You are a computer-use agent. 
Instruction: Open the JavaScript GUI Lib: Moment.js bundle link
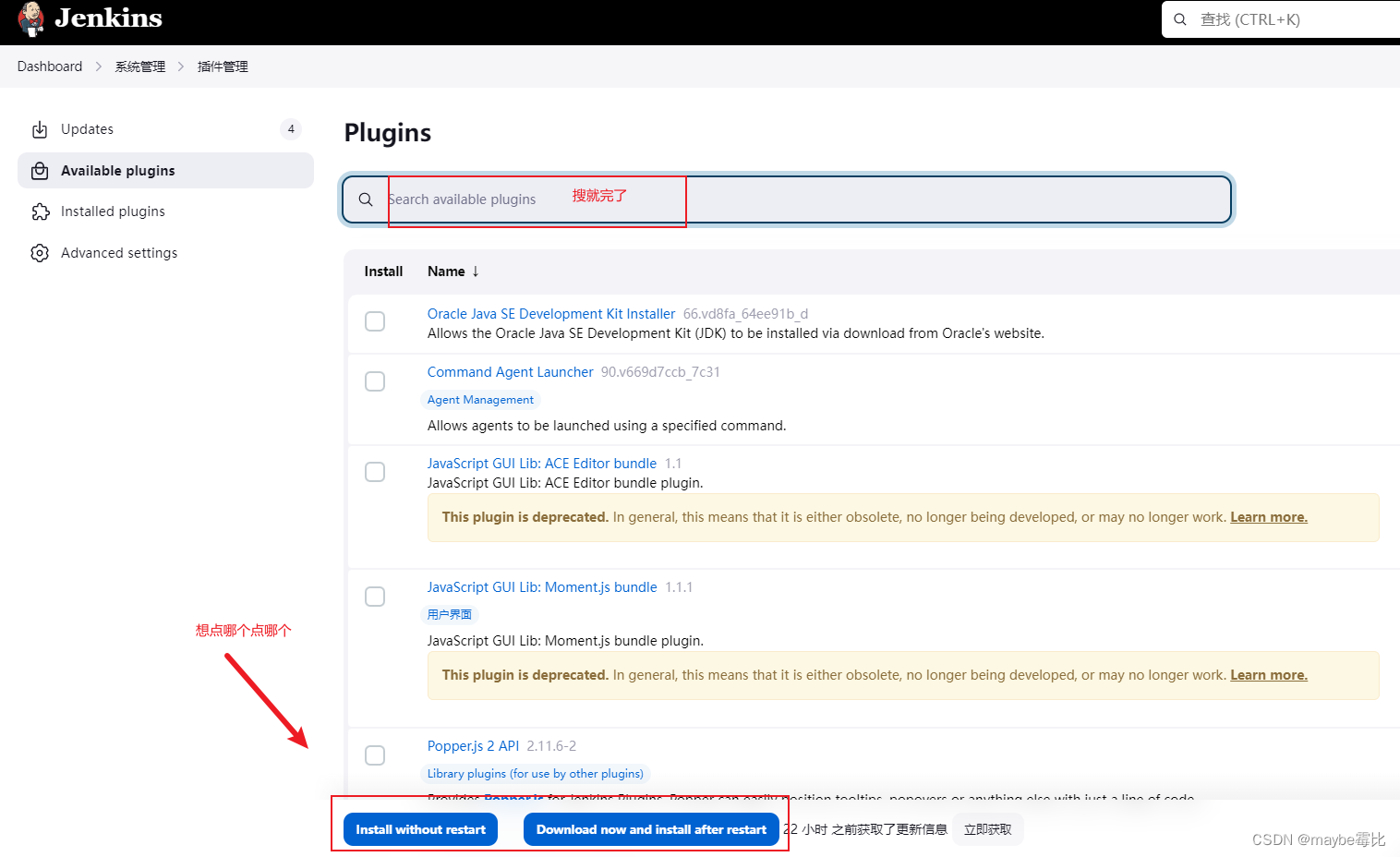541,586
